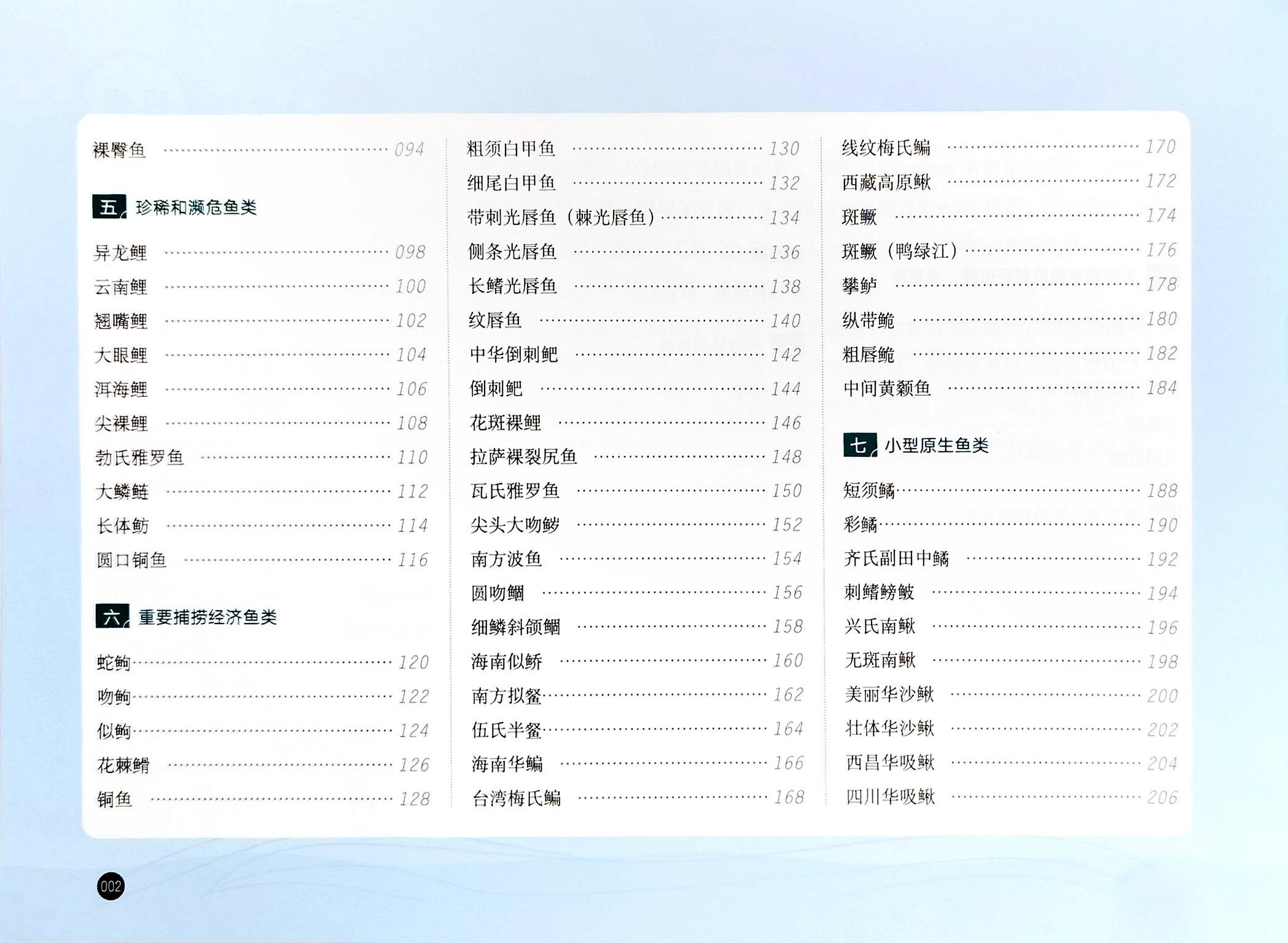Open the 珍稀和濒危鱼类 section heading

tap(196, 208)
